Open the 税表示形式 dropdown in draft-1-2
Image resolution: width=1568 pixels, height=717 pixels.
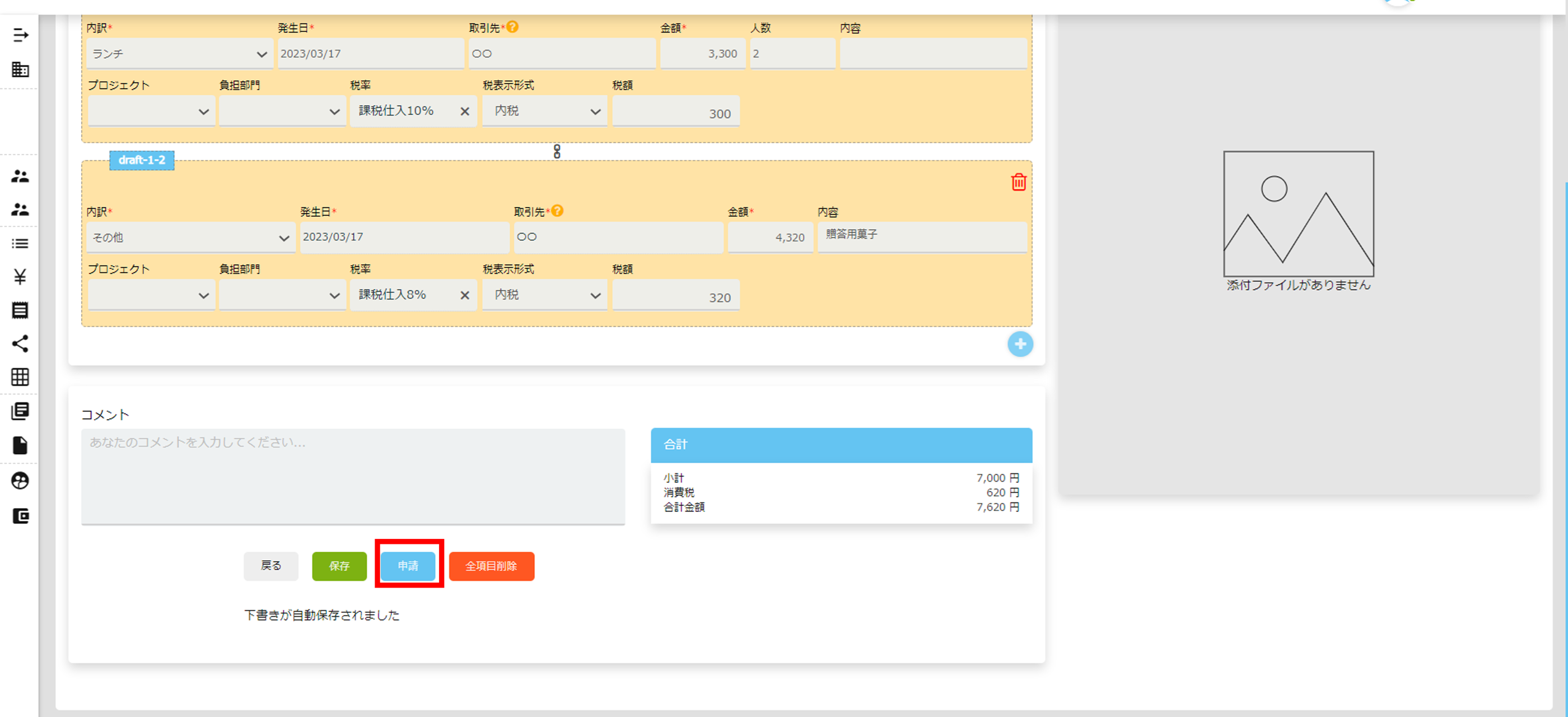[545, 295]
